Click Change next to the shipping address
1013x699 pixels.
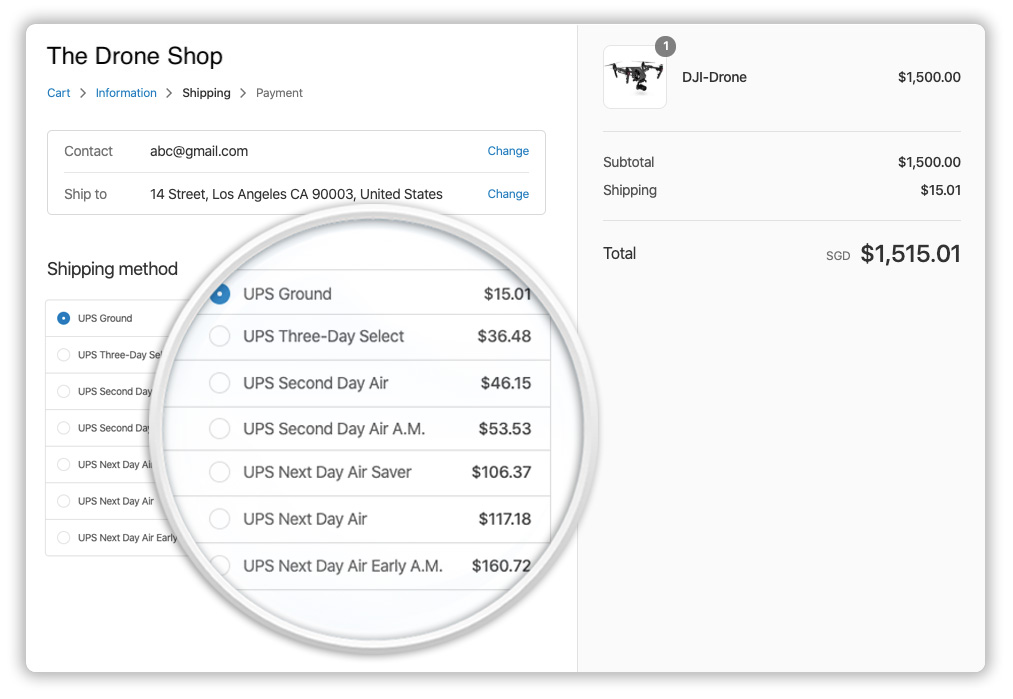(x=508, y=194)
